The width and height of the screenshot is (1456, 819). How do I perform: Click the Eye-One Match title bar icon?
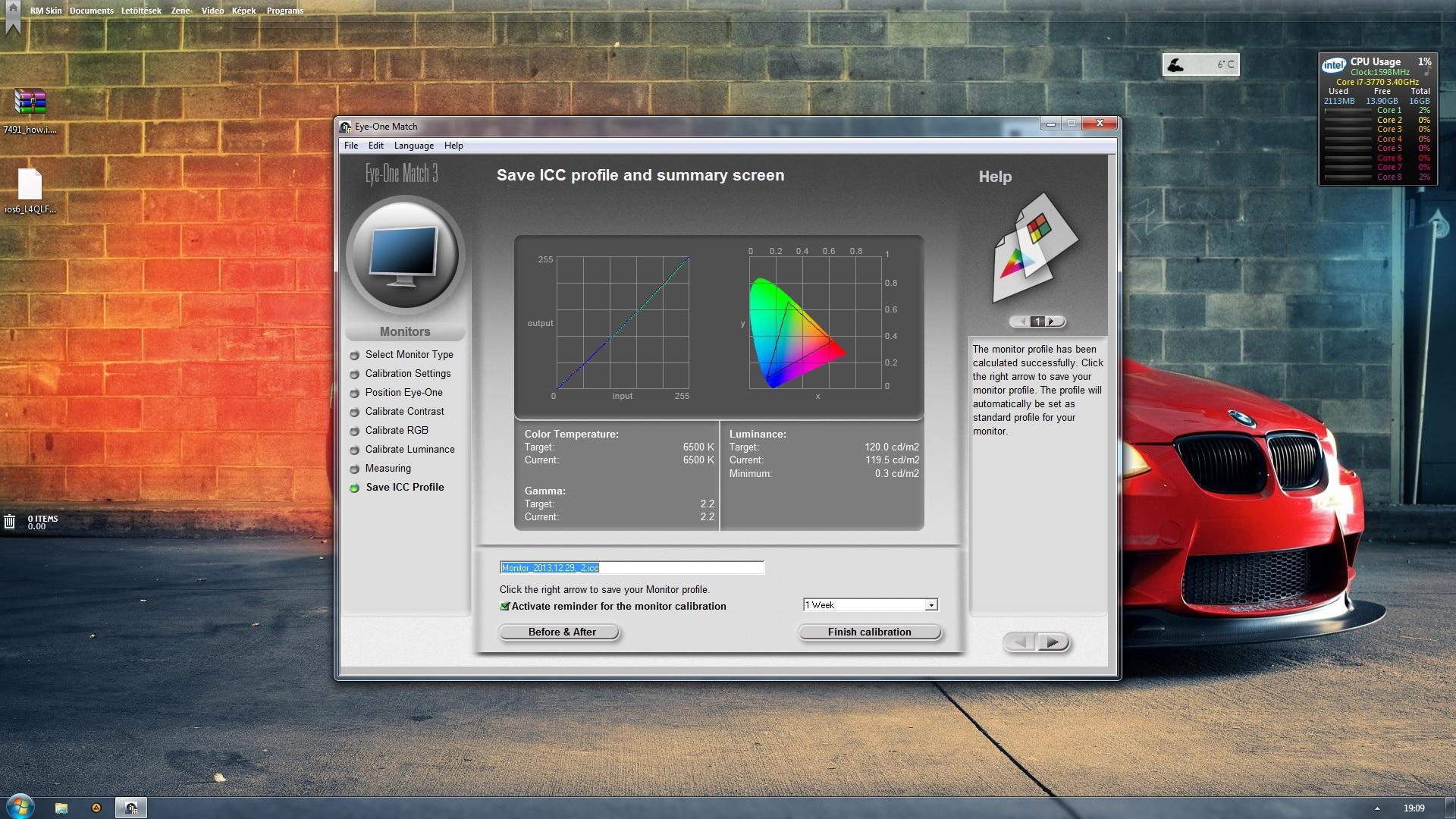click(346, 127)
